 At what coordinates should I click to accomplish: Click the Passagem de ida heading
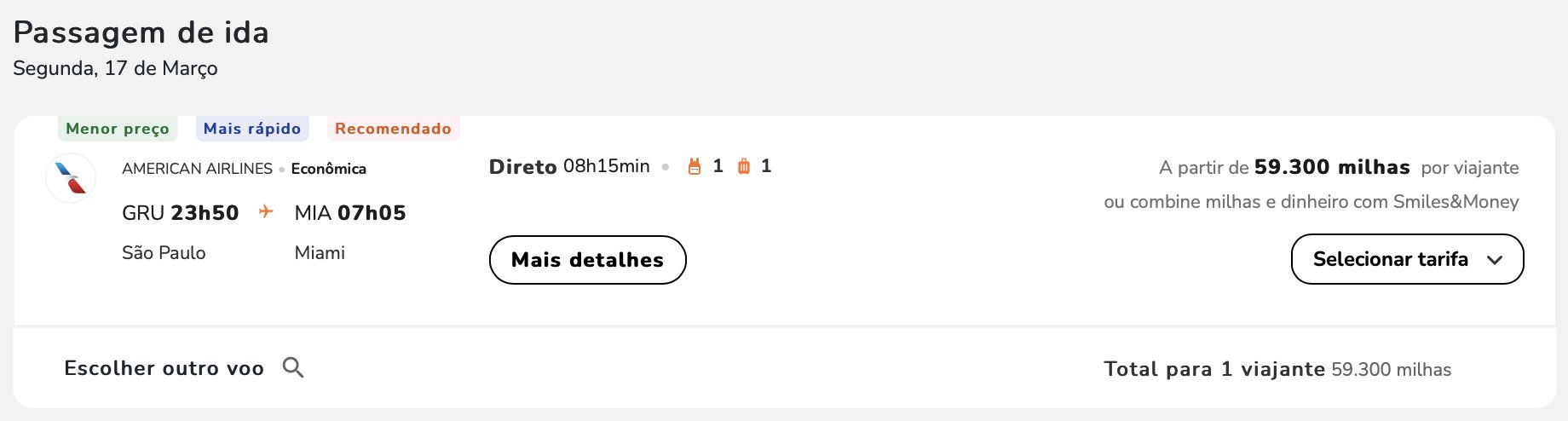tap(141, 32)
